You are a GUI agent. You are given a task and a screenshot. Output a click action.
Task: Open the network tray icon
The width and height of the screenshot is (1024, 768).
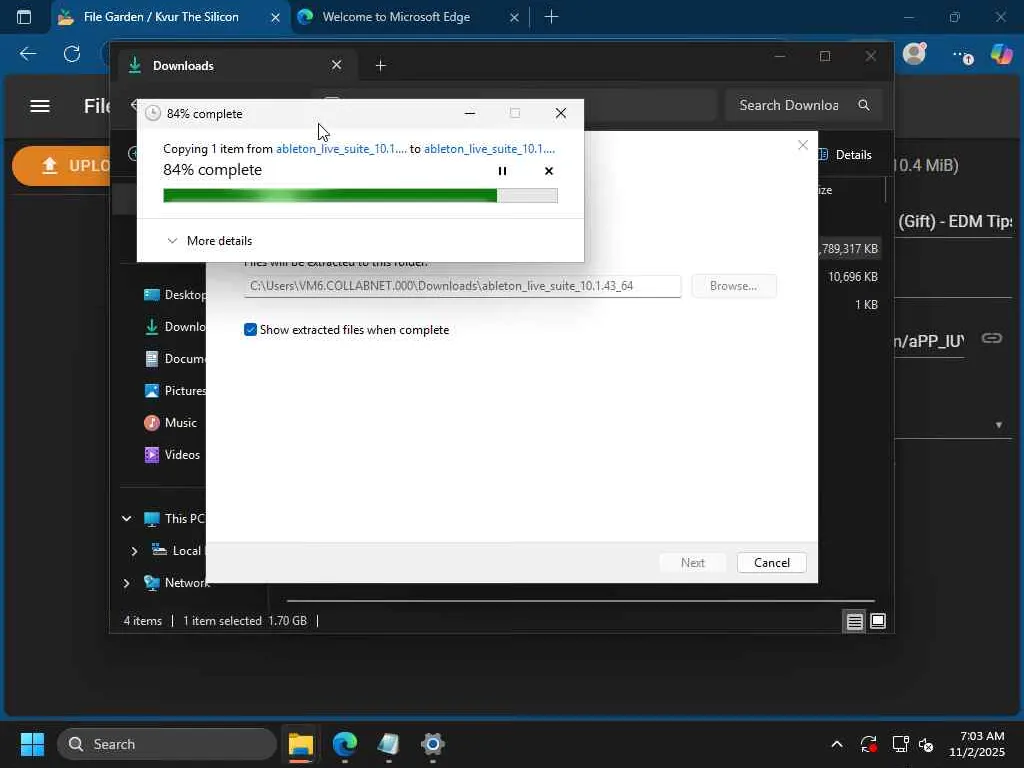click(x=900, y=744)
